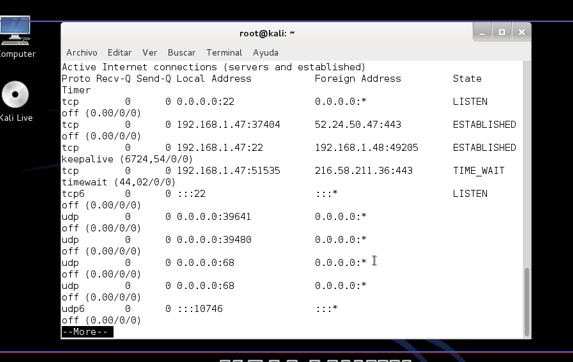This screenshot has height=362, width=573.
Task: Open the Ver menu
Action: click(149, 53)
